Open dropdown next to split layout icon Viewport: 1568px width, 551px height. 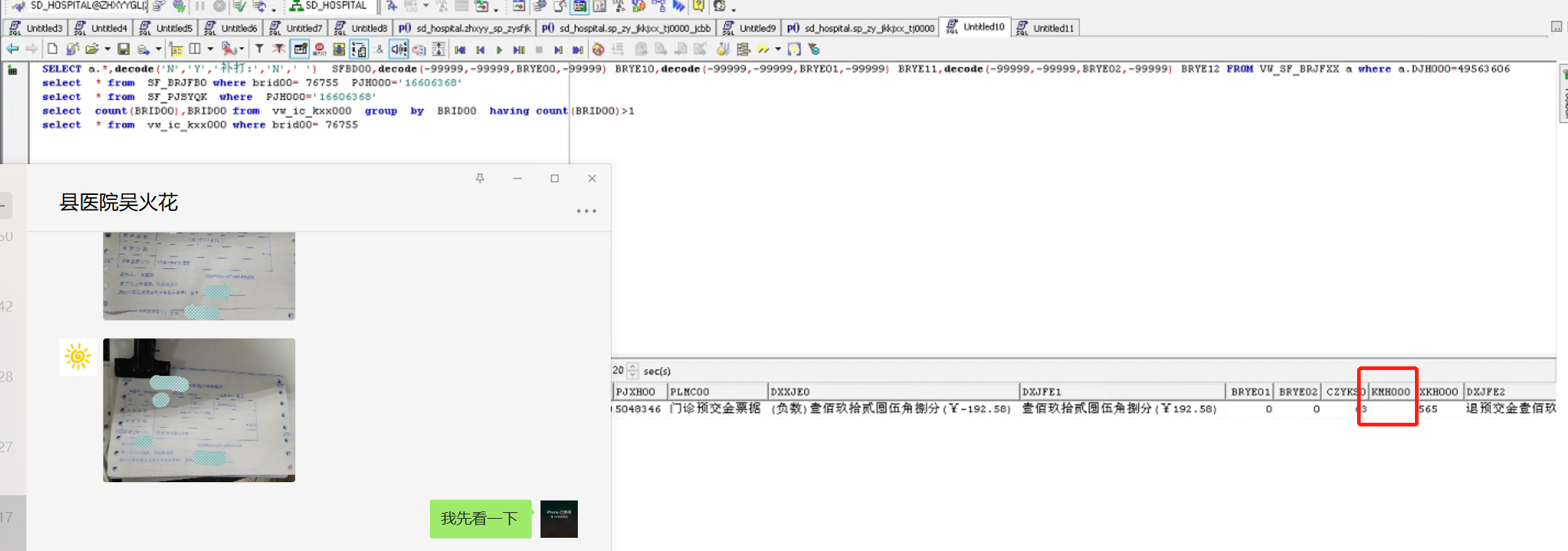coord(210,49)
